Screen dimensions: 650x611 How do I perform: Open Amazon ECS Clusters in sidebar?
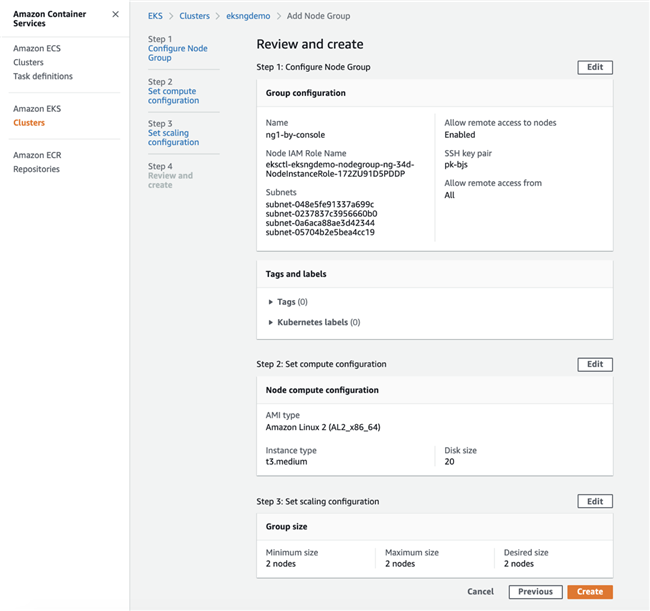coord(28,62)
